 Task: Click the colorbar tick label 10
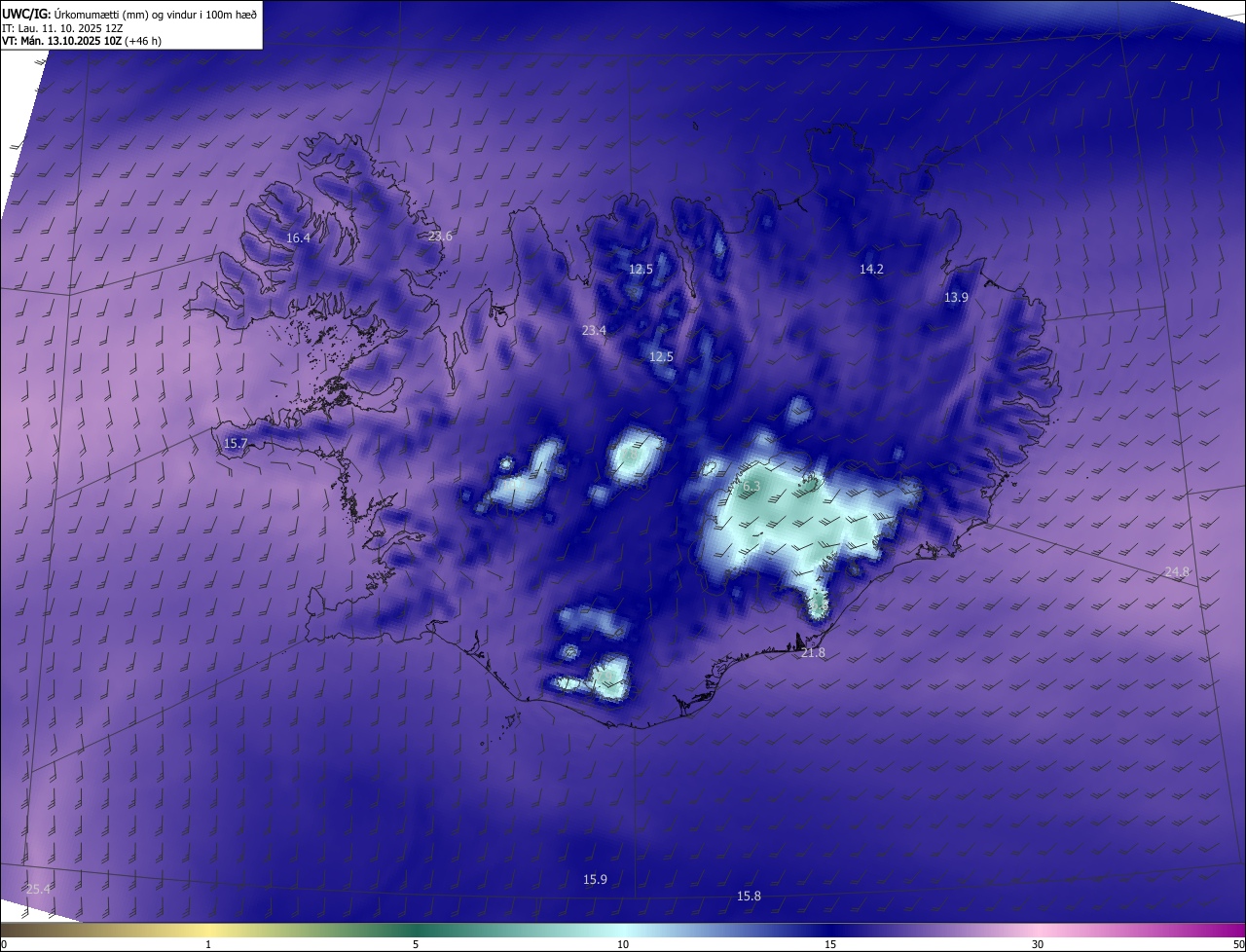click(623, 944)
